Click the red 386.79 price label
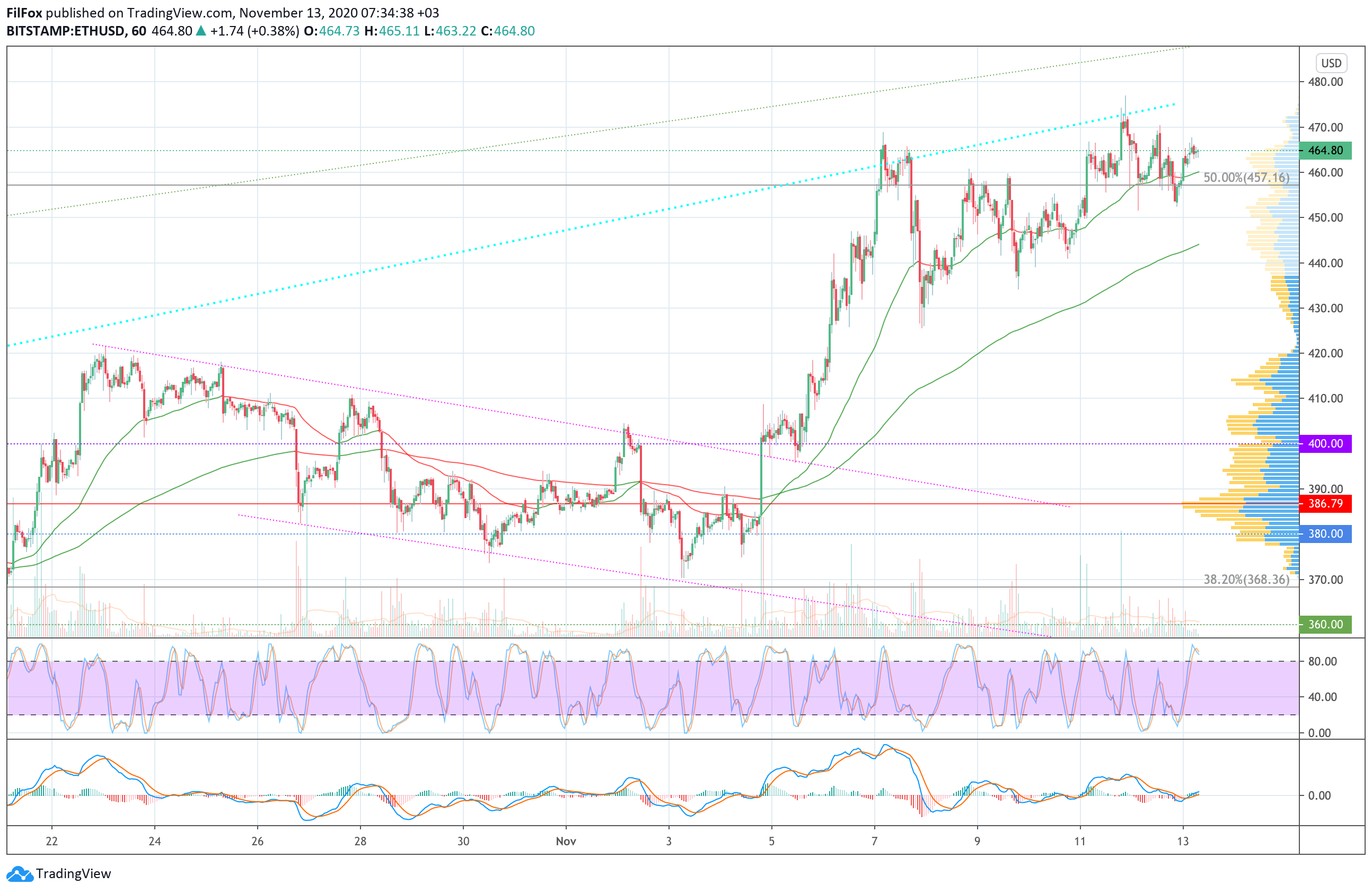The width and height of the screenshot is (1372, 893). tap(1325, 504)
